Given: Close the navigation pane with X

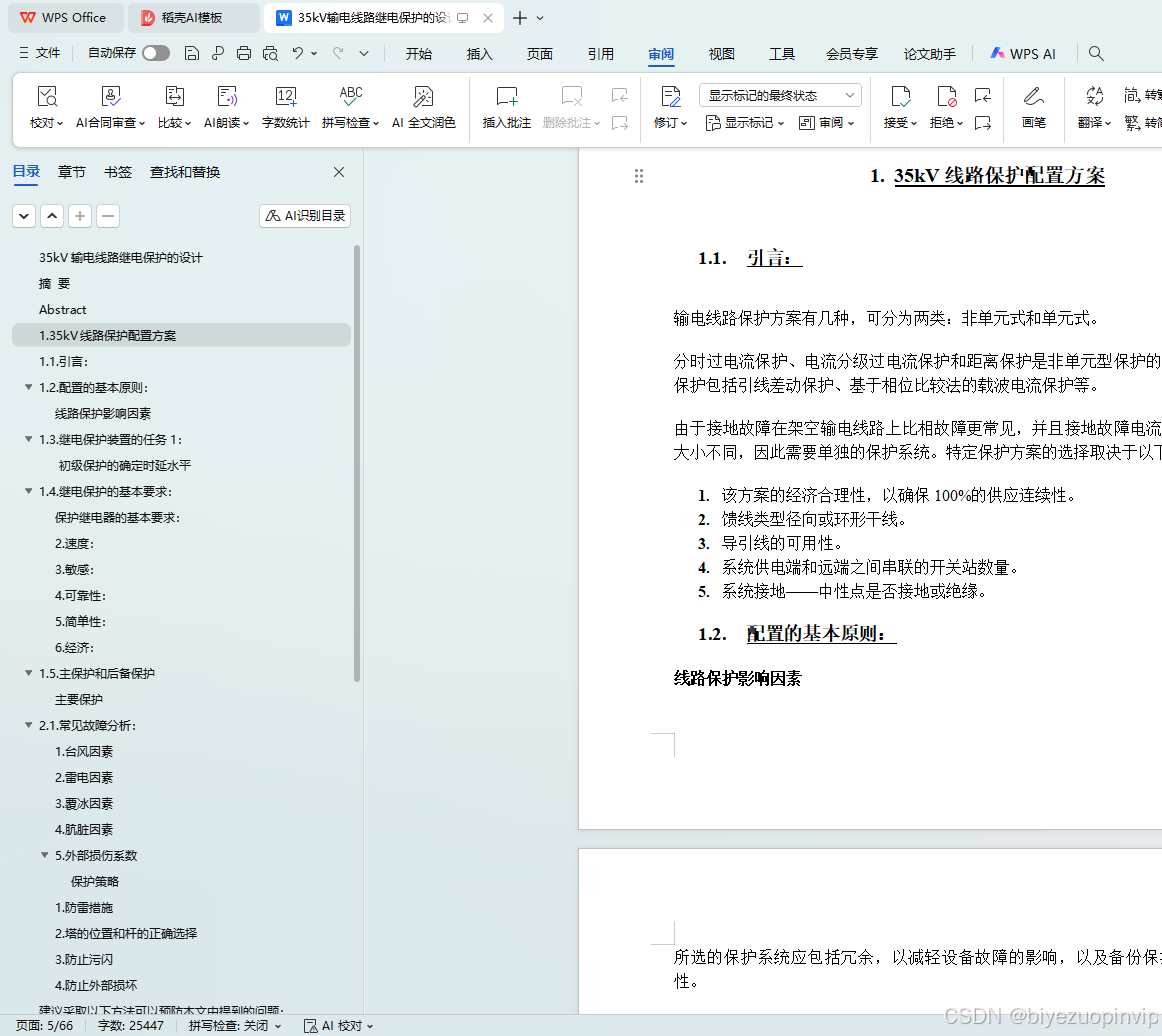Looking at the screenshot, I should [x=339, y=172].
